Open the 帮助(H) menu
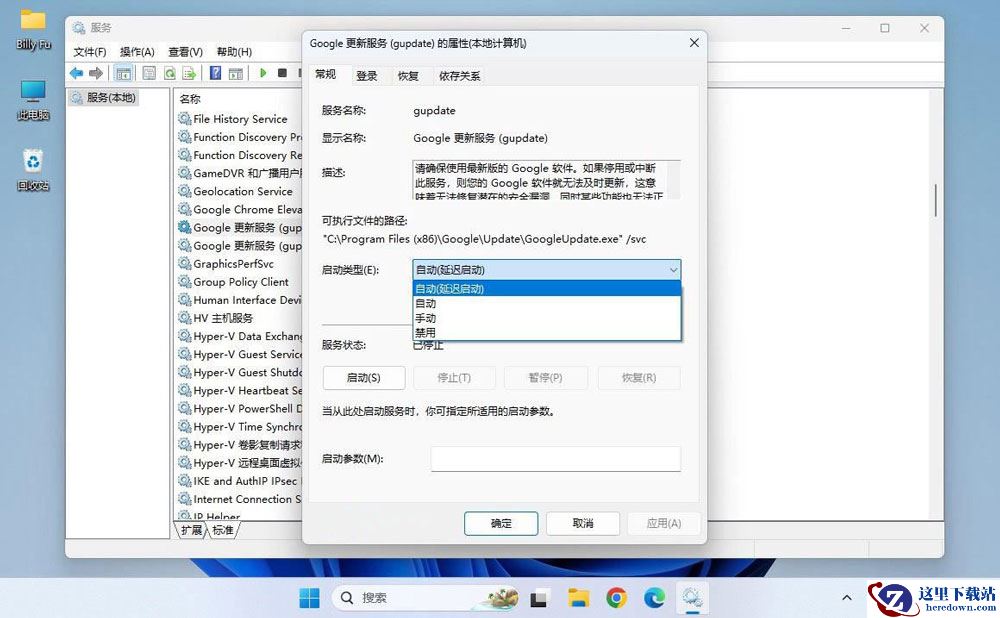 234,52
